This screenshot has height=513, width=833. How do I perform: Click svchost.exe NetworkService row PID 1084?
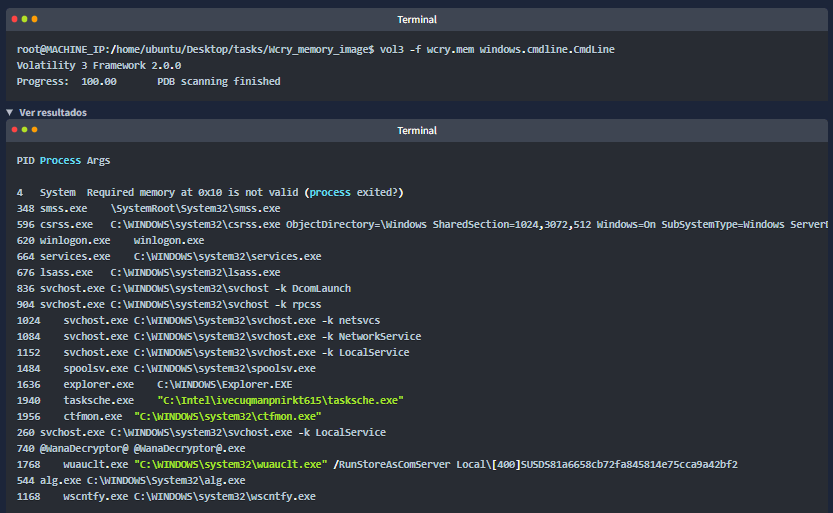(x=219, y=336)
